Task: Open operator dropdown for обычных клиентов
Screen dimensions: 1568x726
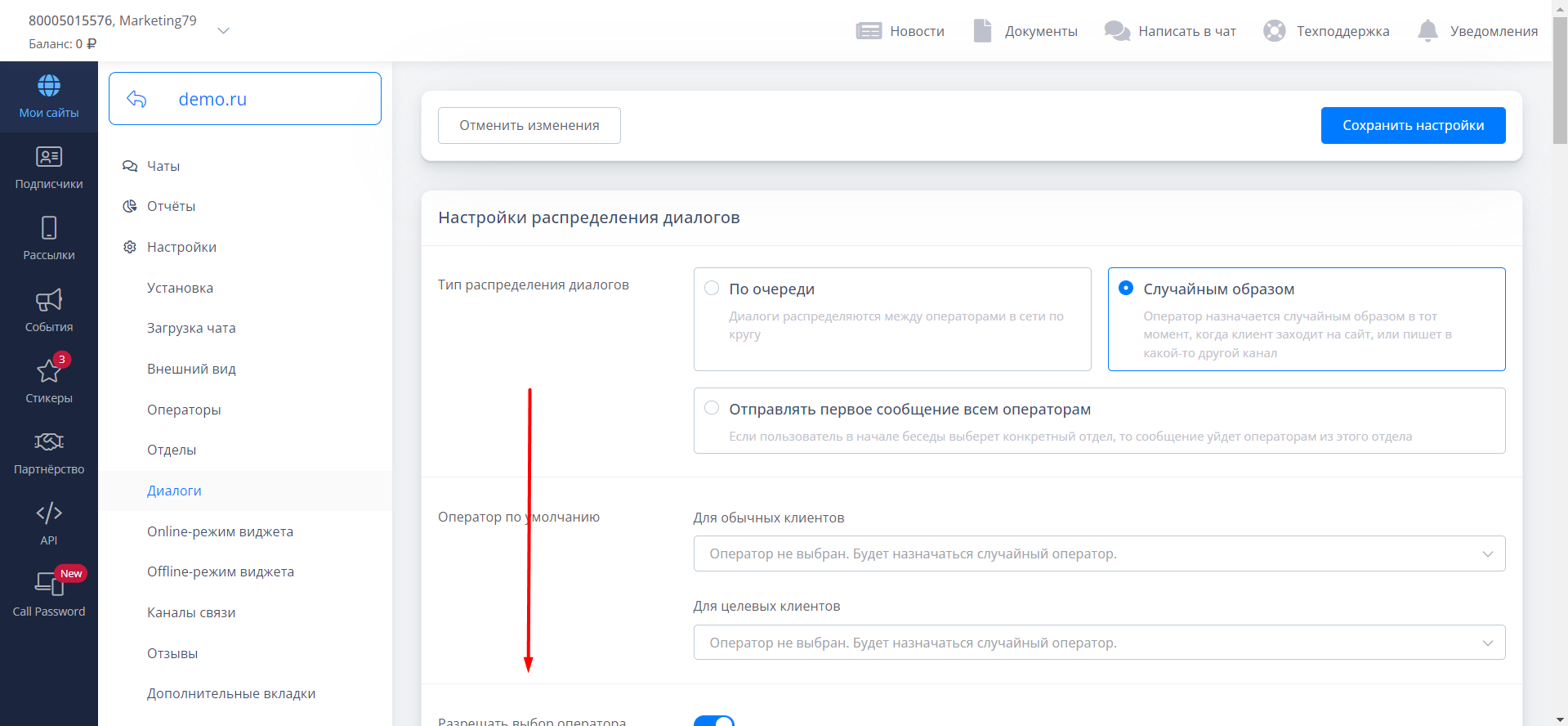Action: pos(1098,553)
